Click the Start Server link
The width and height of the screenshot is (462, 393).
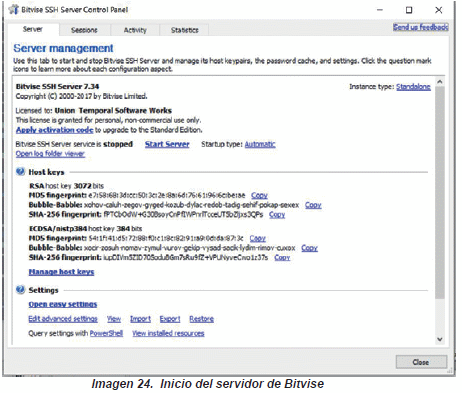pos(167,144)
